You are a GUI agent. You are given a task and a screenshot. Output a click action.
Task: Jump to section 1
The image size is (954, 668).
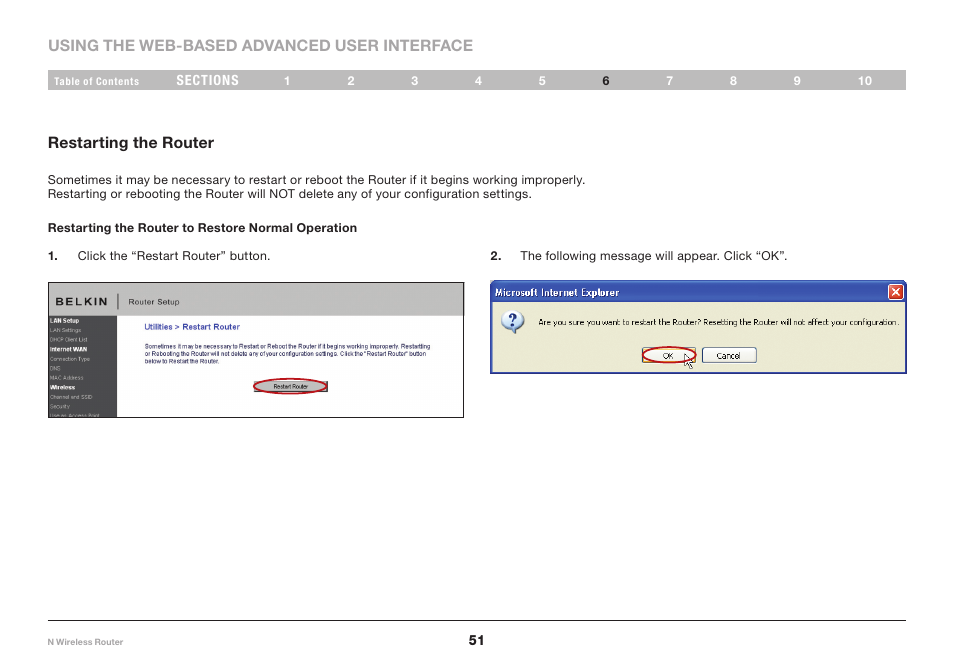coord(287,81)
